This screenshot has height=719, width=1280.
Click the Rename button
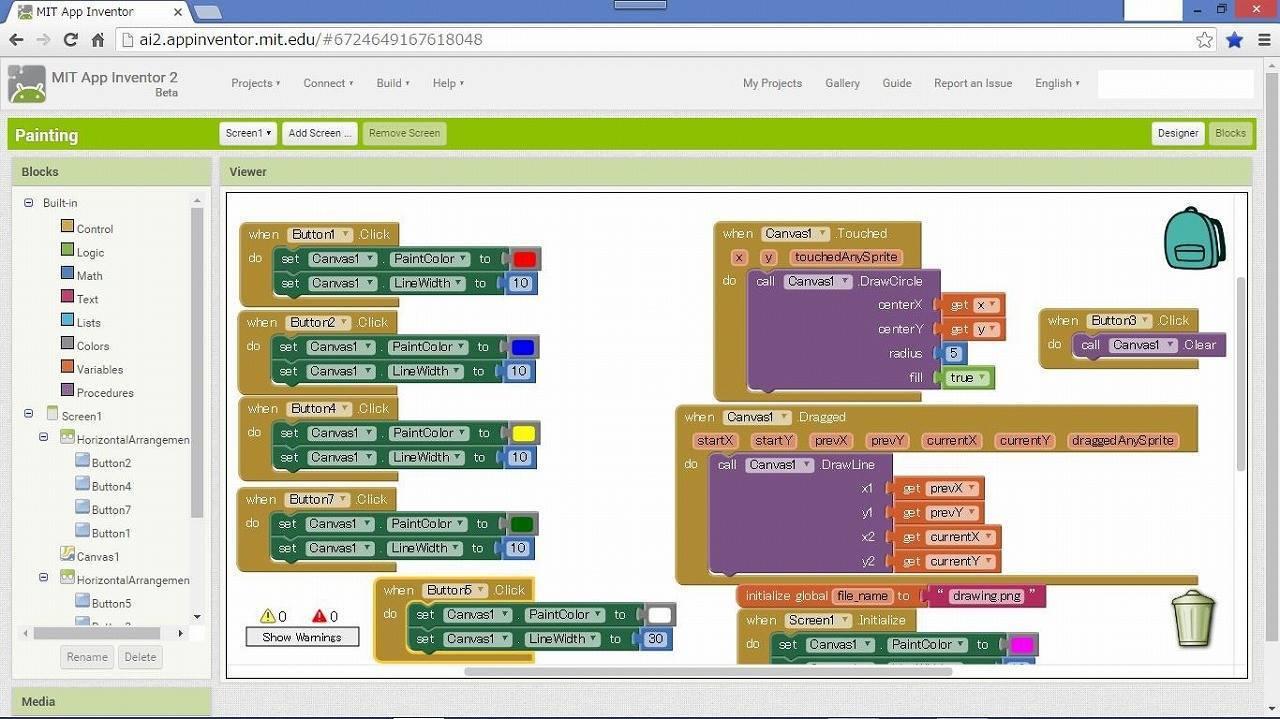(87, 657)
